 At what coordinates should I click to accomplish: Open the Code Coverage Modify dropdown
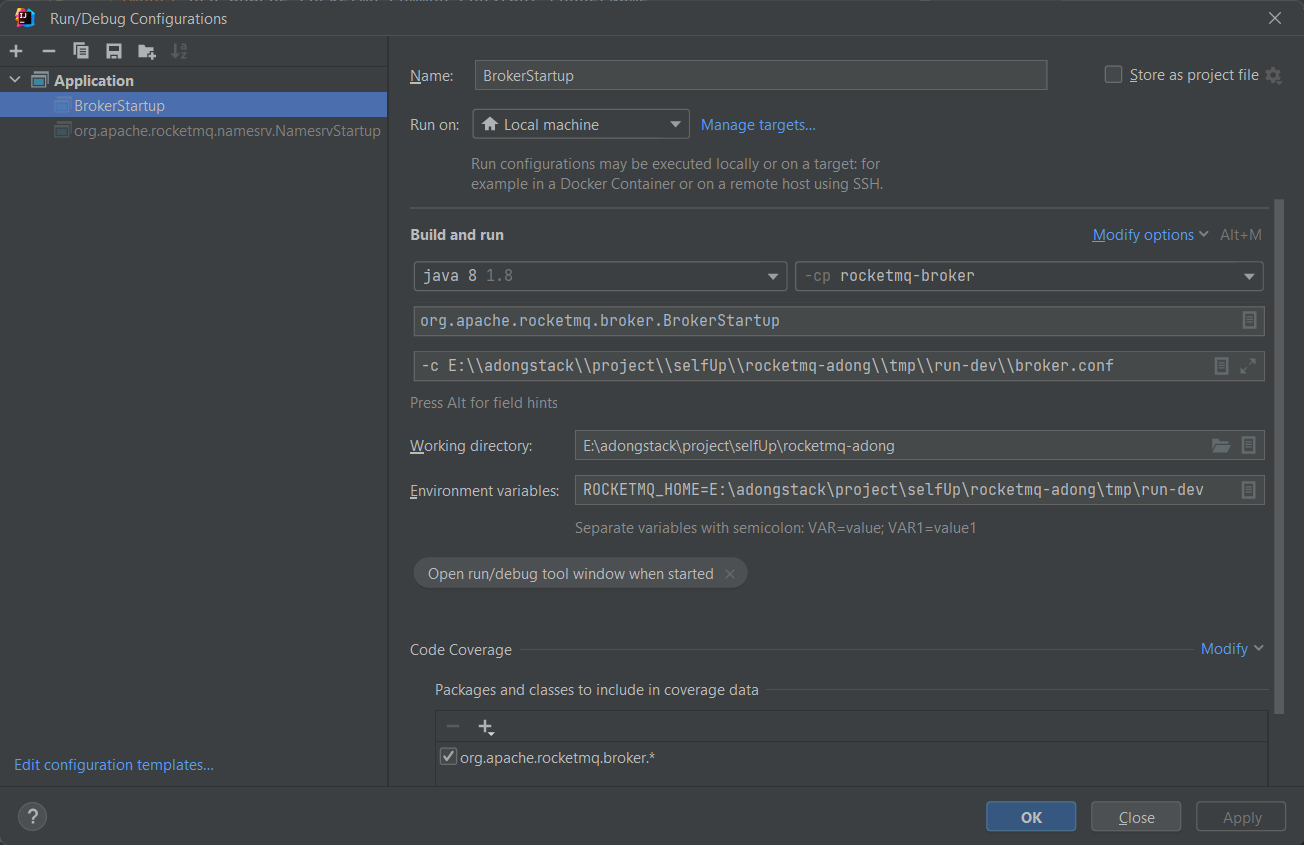pyautogui.click(x=1232, y=649)
